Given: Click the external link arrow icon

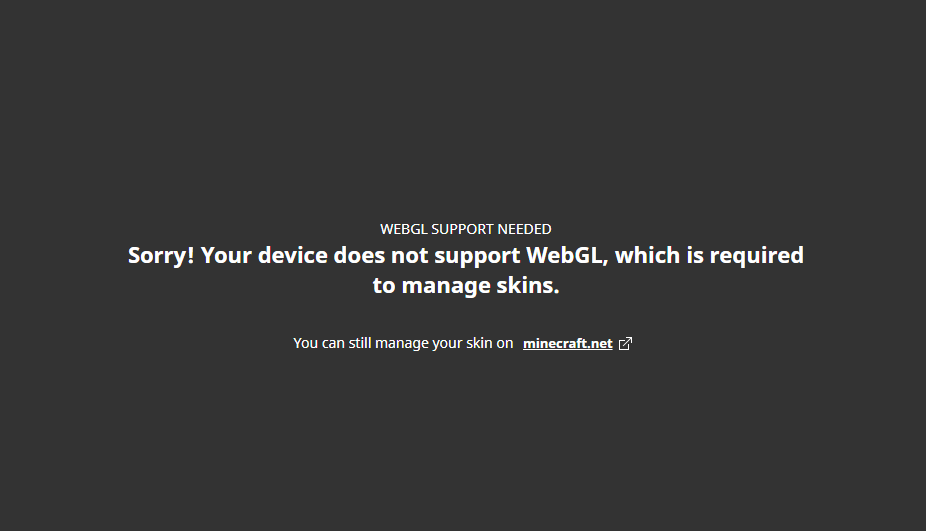Looking at the screenshot, I should [x=626, y=344].
